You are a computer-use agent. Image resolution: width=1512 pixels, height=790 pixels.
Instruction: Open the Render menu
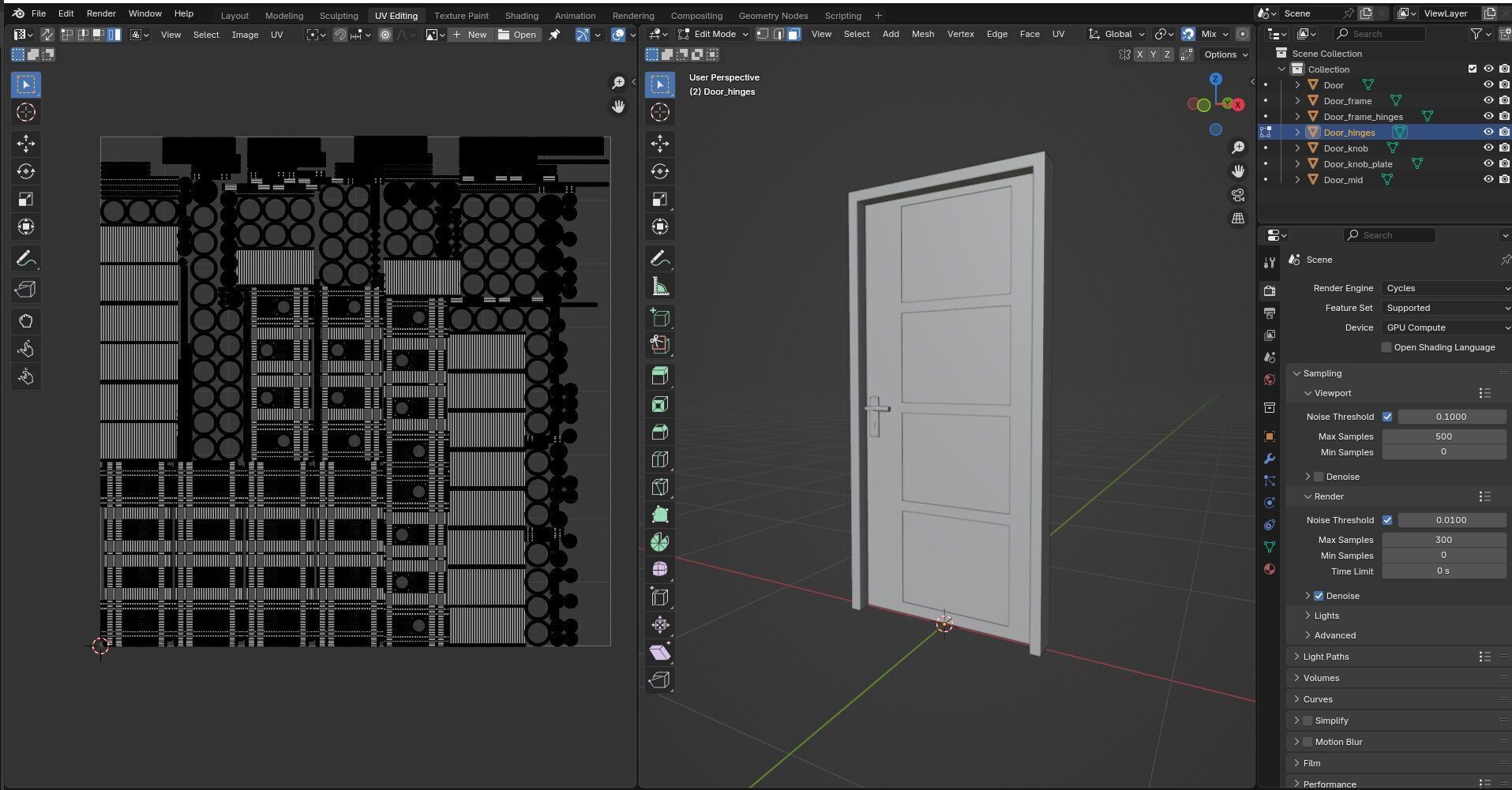point(101,13)
